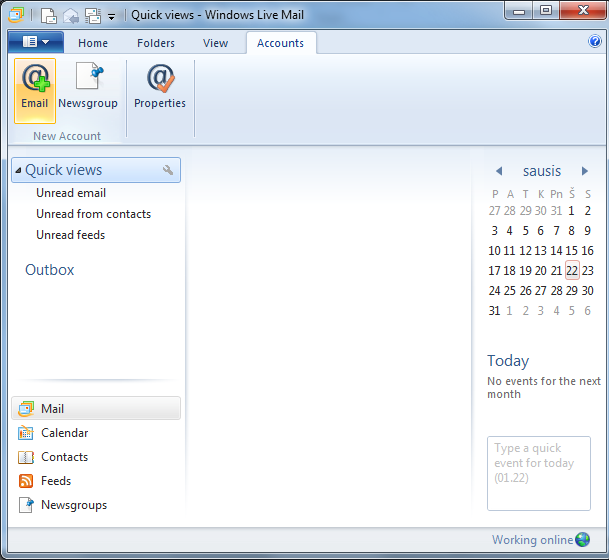Select date 15 in the calendar
609x560 pixels.
571,250
